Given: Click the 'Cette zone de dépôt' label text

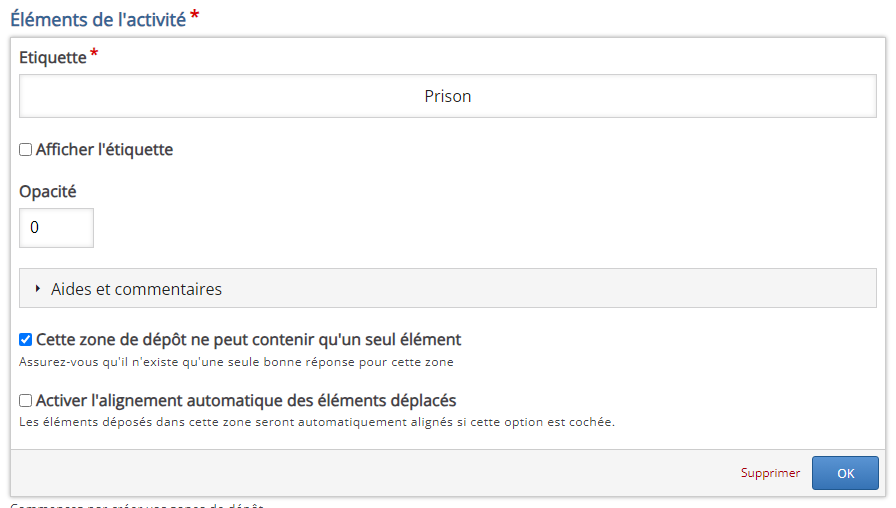Looking at the screenshot, I should [x=248, y=340].
